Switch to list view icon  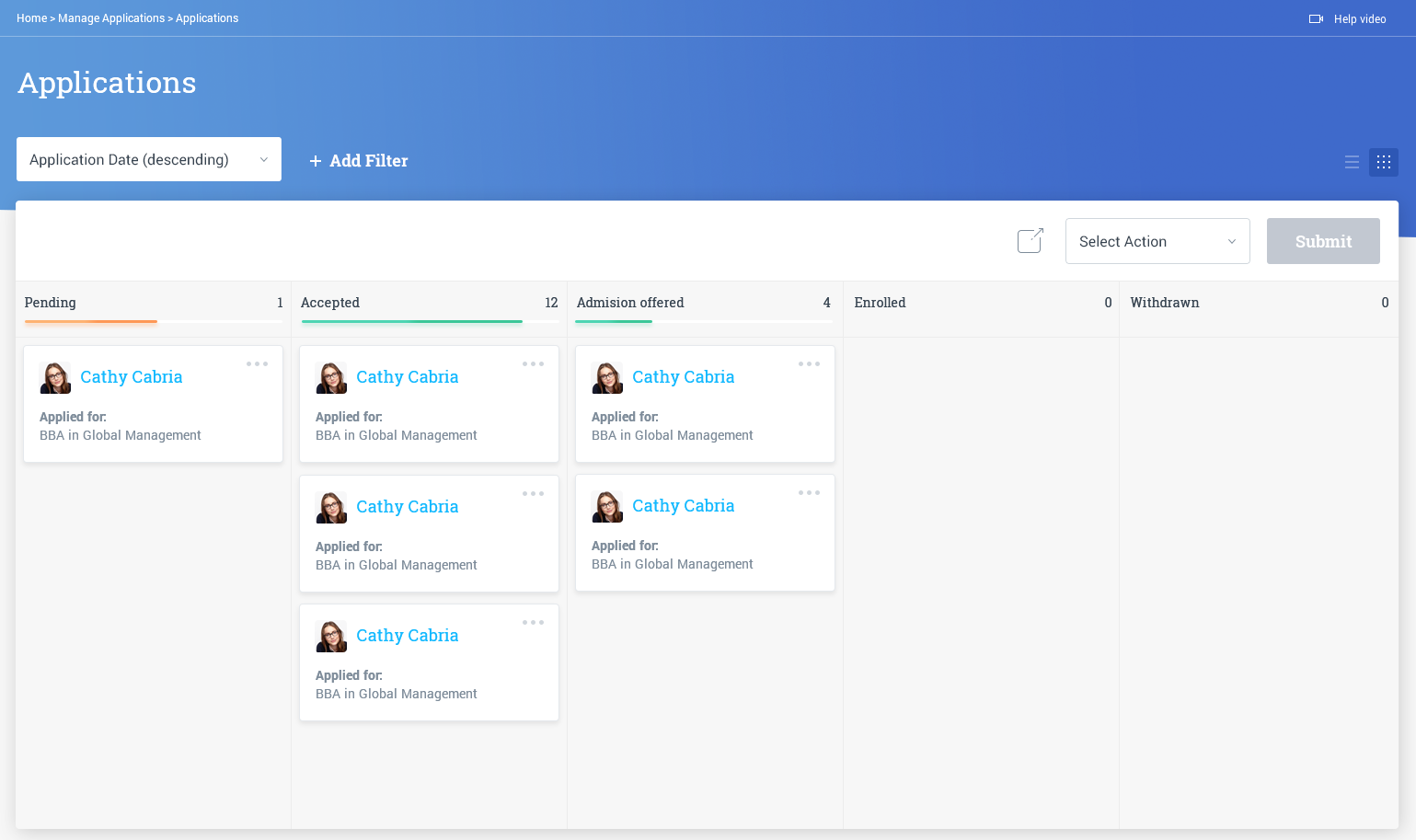coord(1352,162)
